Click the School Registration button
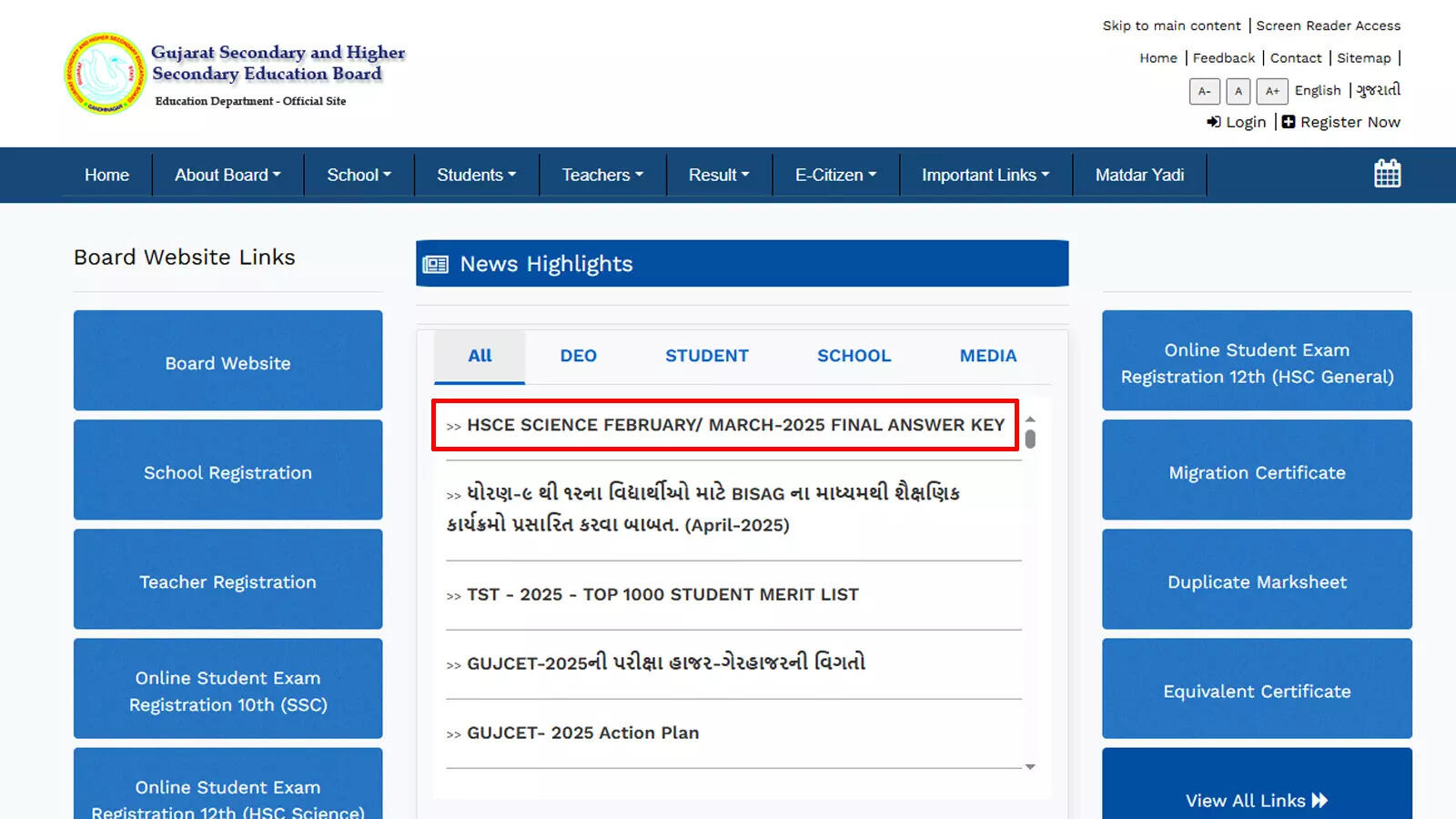Viewport: 1456px width, 819px height. click(227, 470)
